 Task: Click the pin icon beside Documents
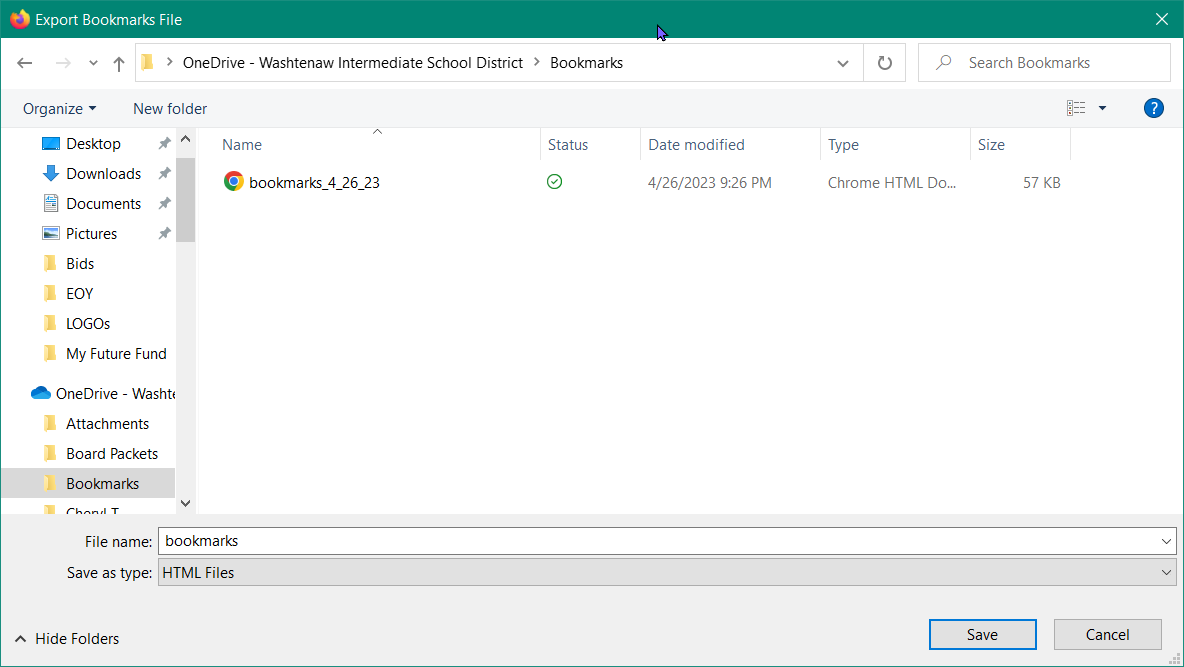coord(164,204)
